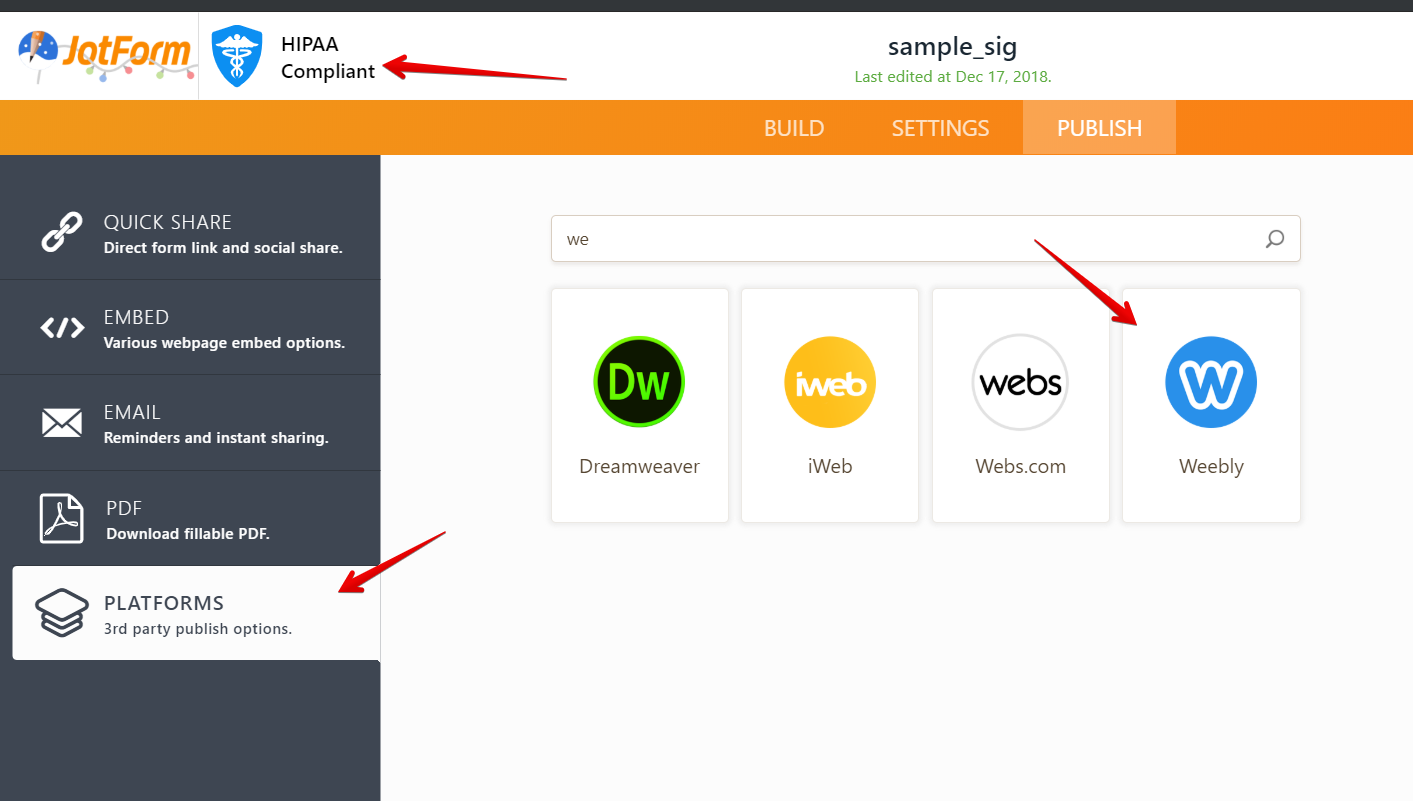This screenshot has width=1413, height=801.
Task: Click the 'Weebly' card label
Action: 1211,467
